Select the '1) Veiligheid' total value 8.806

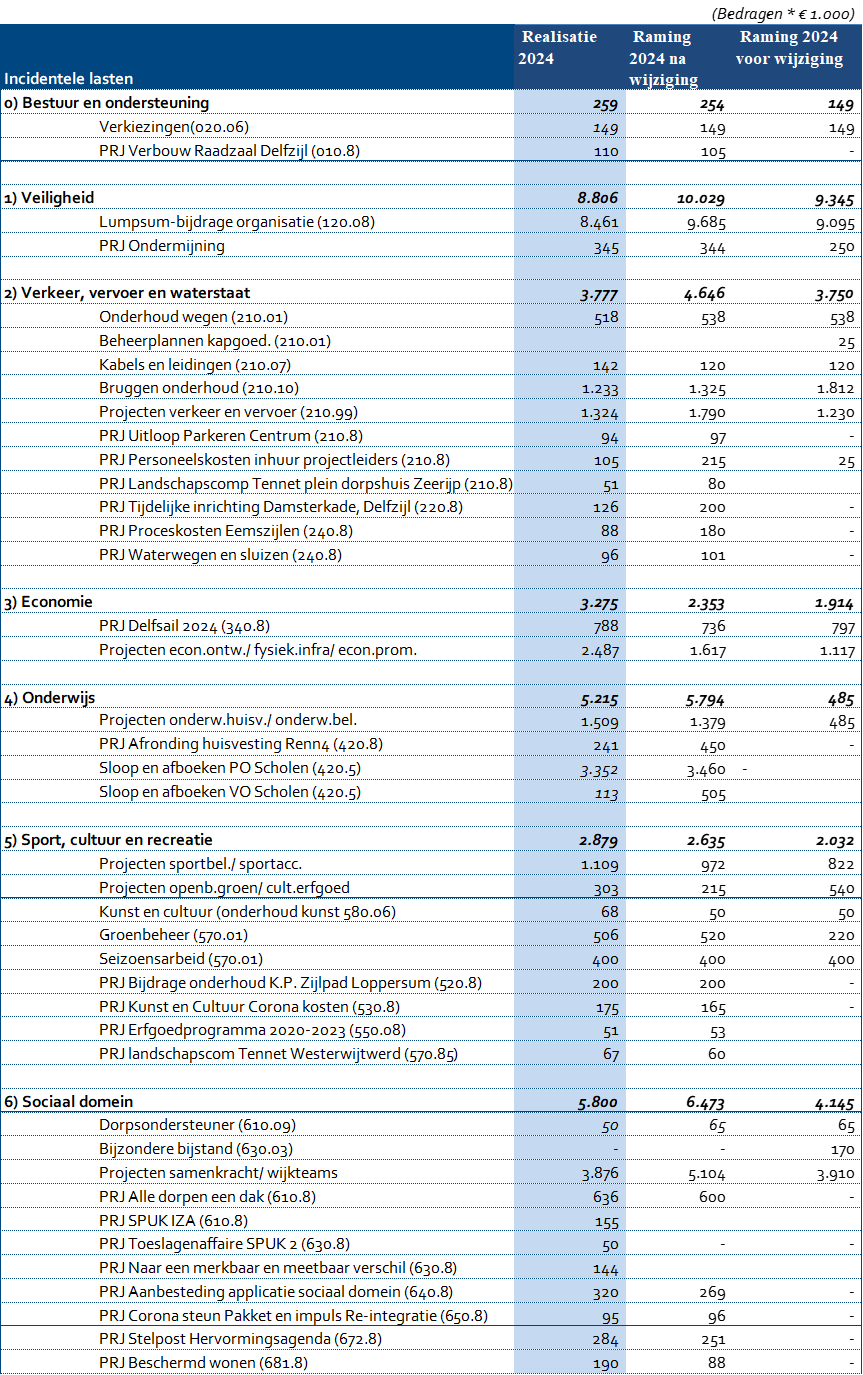[x=599, y=199]
